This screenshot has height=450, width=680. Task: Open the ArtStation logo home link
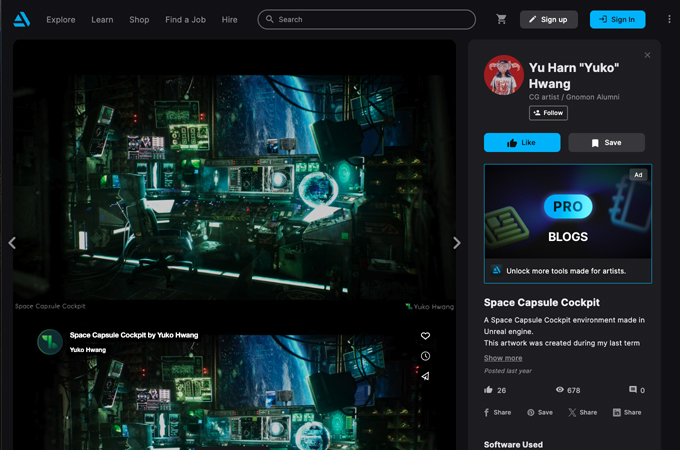[21, 20]
